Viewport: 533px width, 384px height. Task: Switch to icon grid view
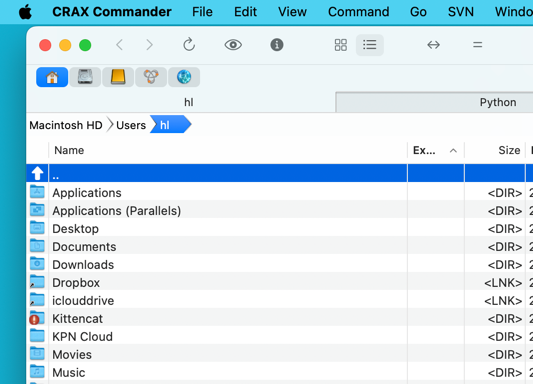tap(341, 45)
